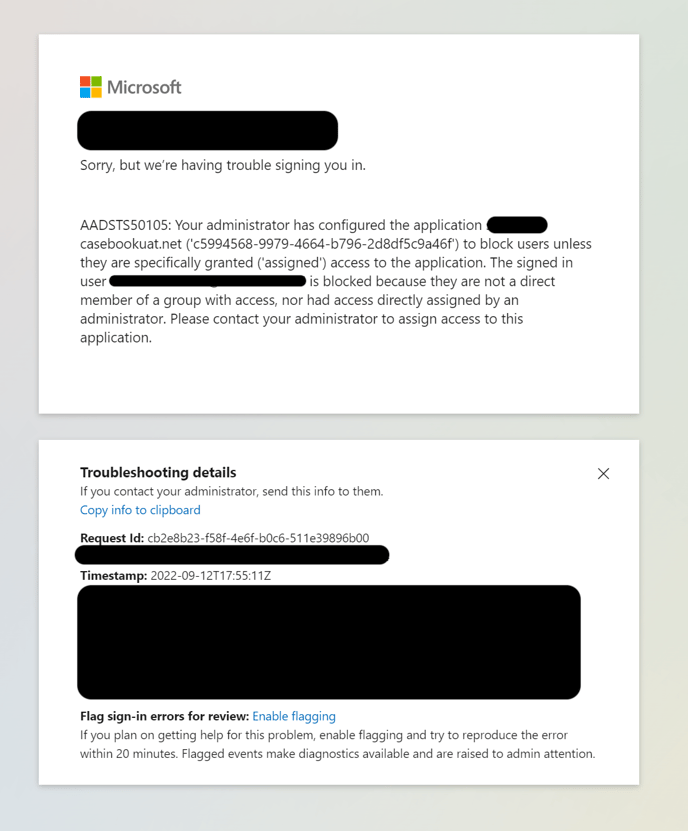Click the Copy info to clipboard link
Screen dimensions: 688x831
click(x=140, y=510)
